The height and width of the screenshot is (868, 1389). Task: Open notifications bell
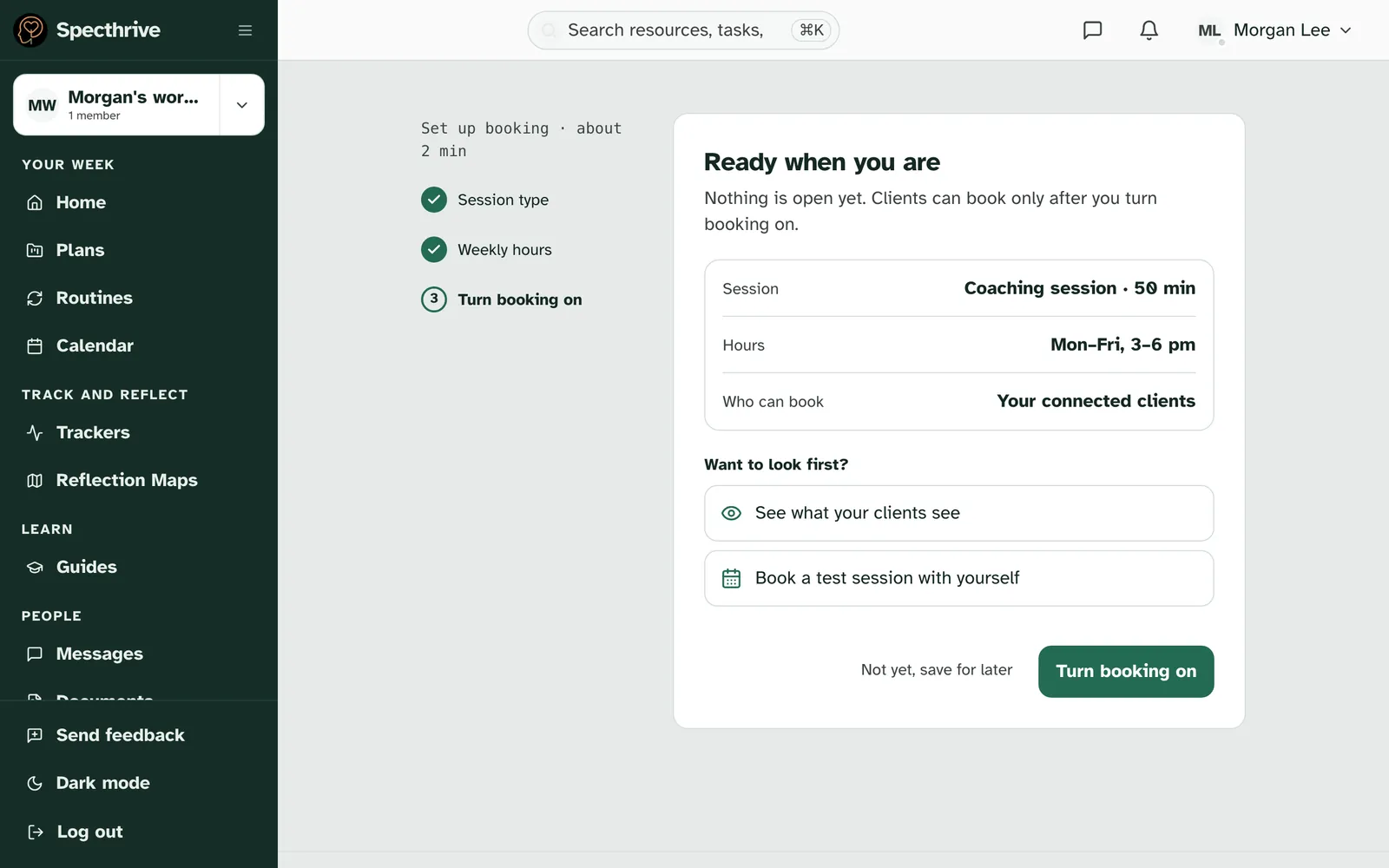[x=1149, y=30]
